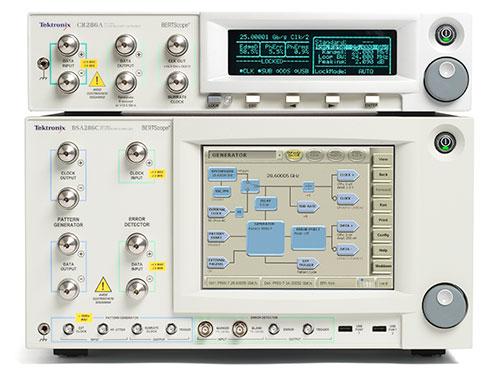The image size is (500, 375).
Task: Select the External Clock input block
Action: pyautogui.click(x=219, y=212)
